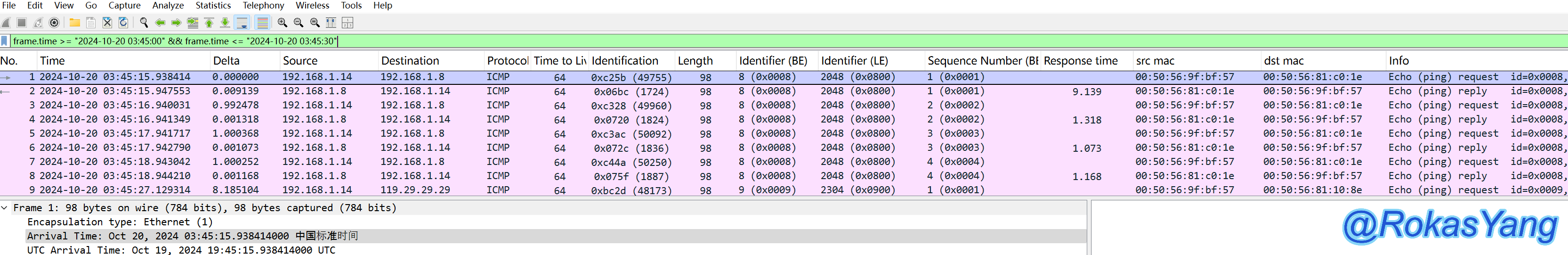
Task: Jump to the last packet
Action: coord(225,23)
